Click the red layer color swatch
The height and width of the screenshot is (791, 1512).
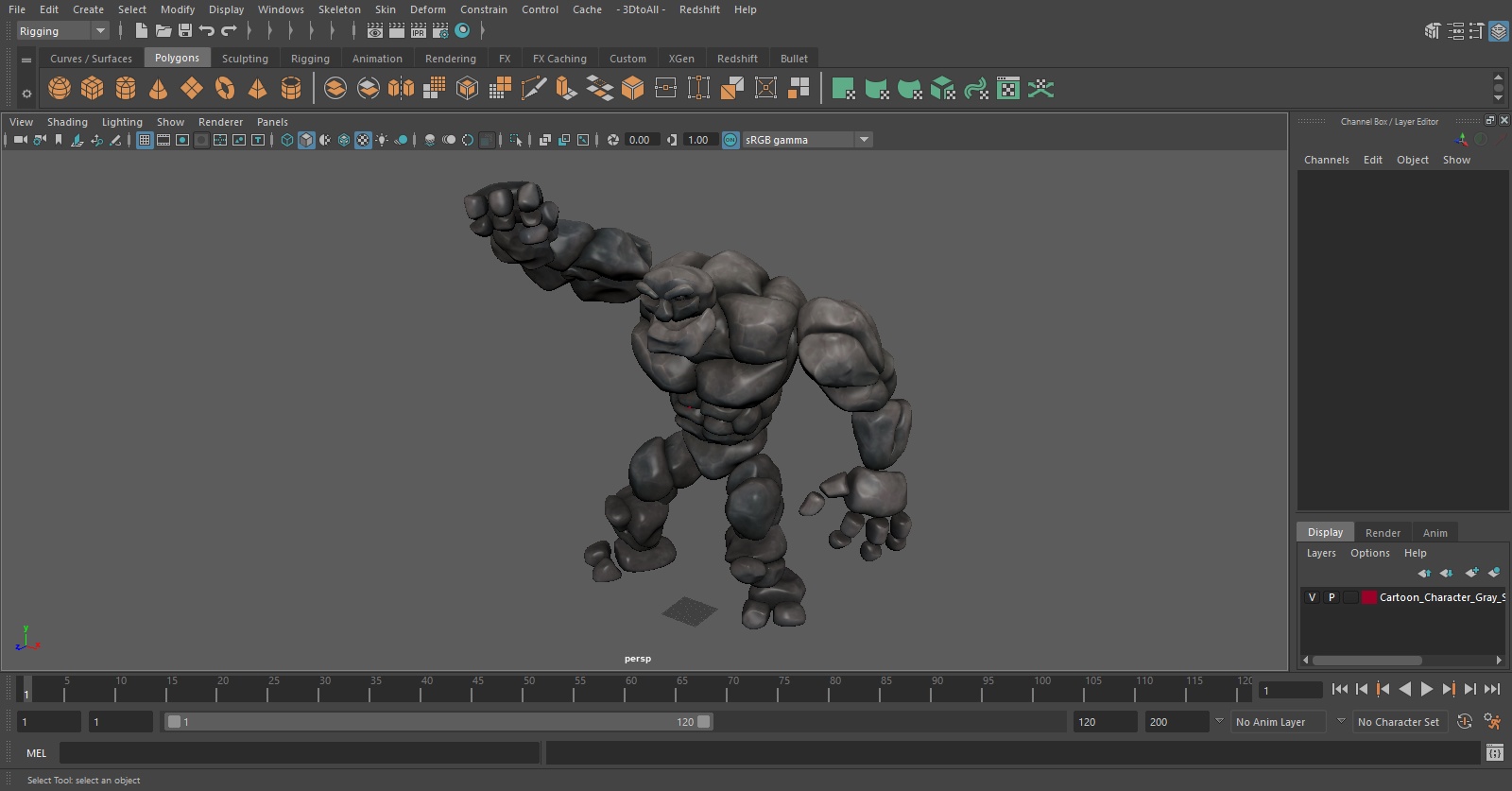(1368, 597)
